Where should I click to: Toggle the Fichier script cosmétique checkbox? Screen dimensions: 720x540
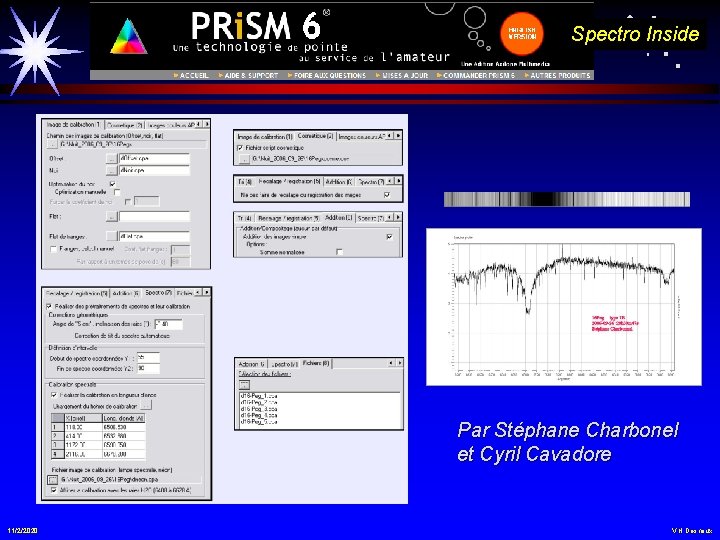240,148
